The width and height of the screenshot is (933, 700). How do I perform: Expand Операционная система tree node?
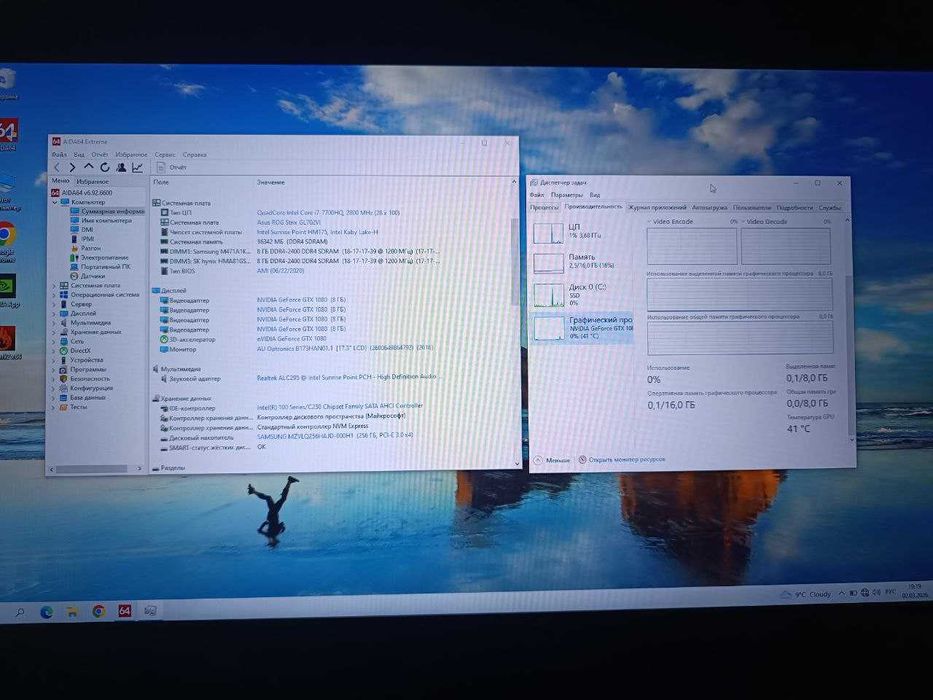54,295
